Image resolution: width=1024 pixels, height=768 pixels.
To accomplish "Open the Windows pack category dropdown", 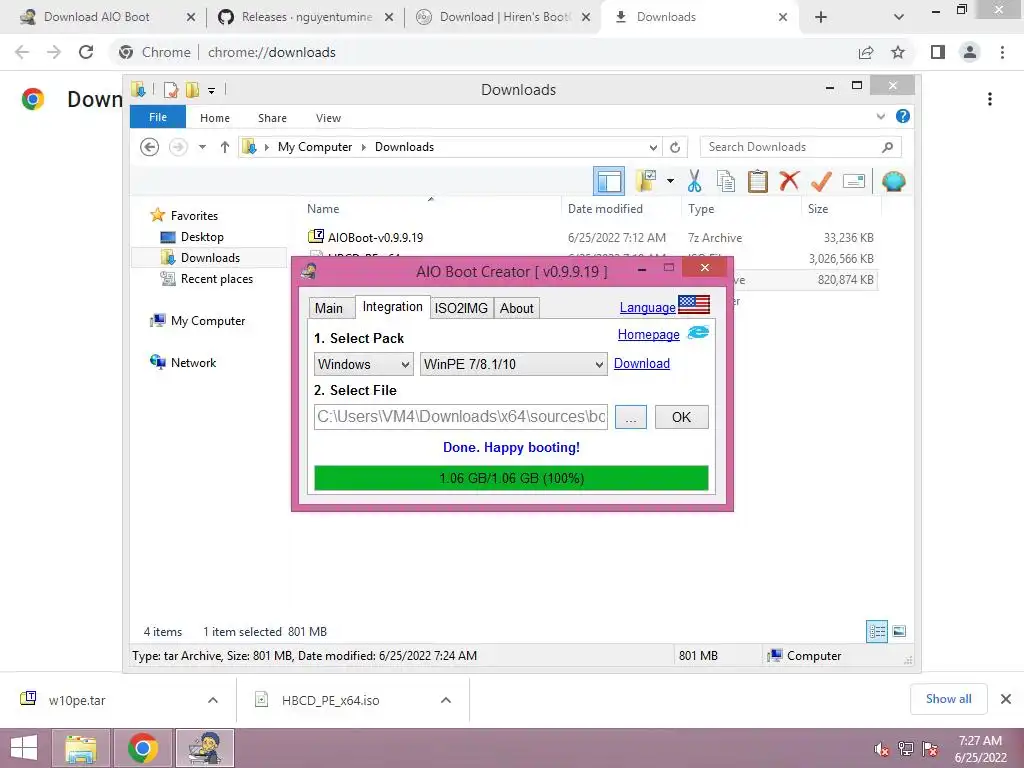I will tap(363, 364).
